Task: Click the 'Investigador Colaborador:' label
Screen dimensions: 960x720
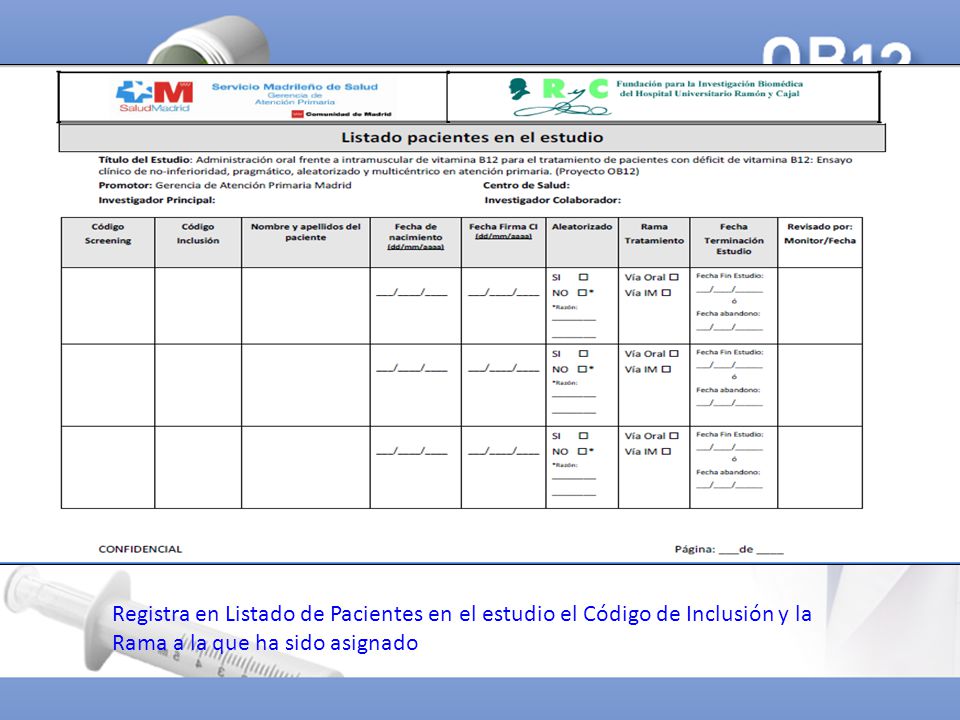Action: click(552, 200)
